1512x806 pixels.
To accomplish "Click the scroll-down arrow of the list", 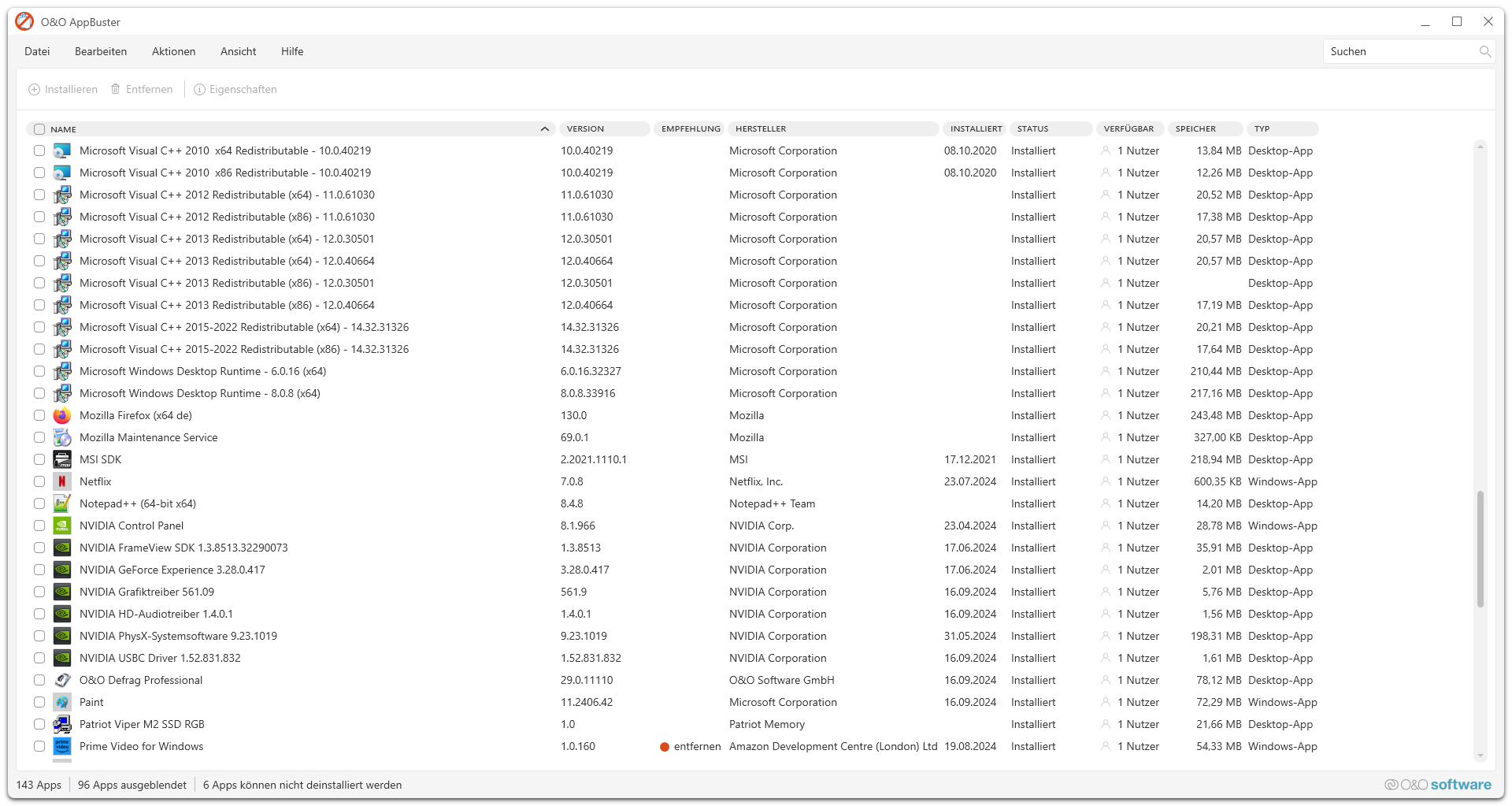I will point(1480,756).
